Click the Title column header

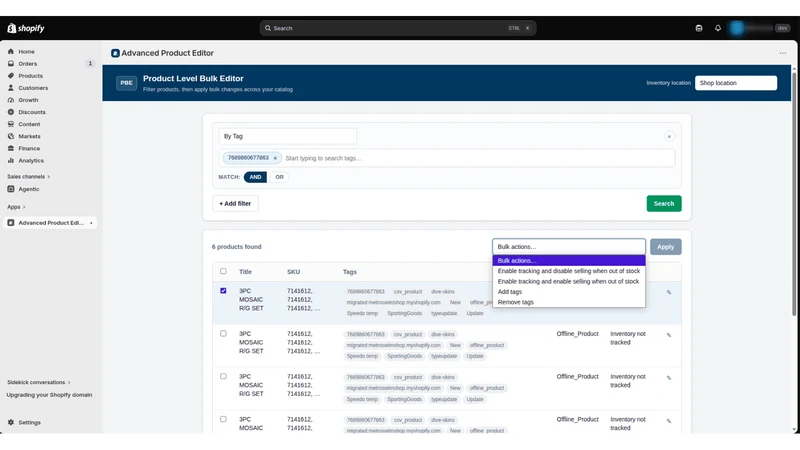(245, 272)
